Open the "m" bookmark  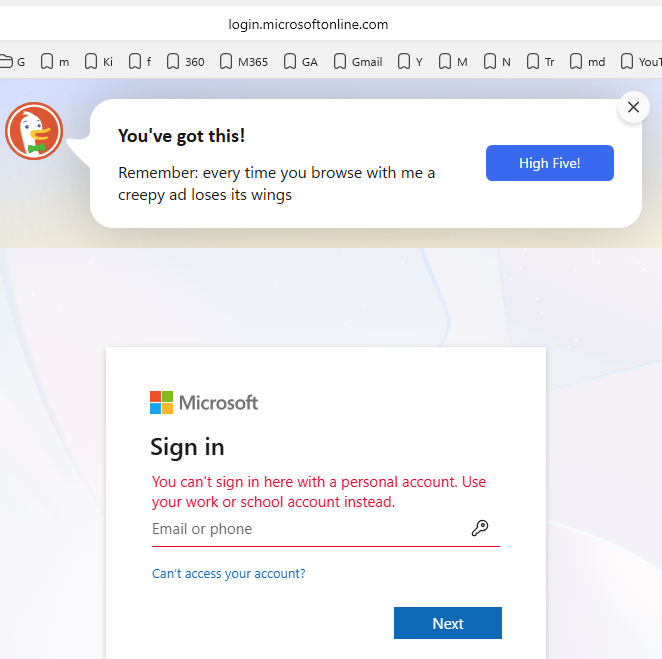[55, 62]
